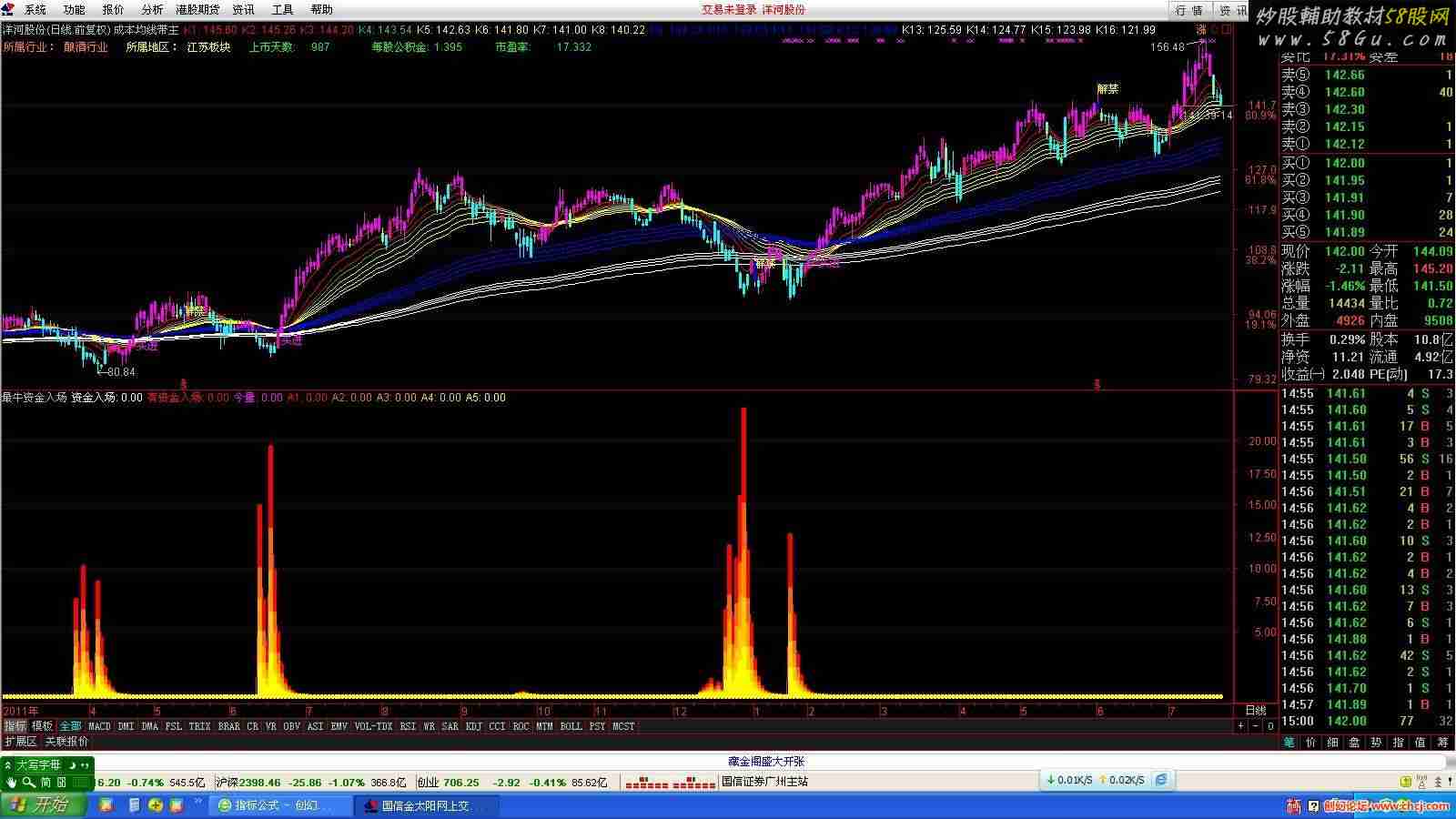Open the 分析 menu
Image resolution: width=1456 pixels, height=819 pixels.
pos(152,9)
